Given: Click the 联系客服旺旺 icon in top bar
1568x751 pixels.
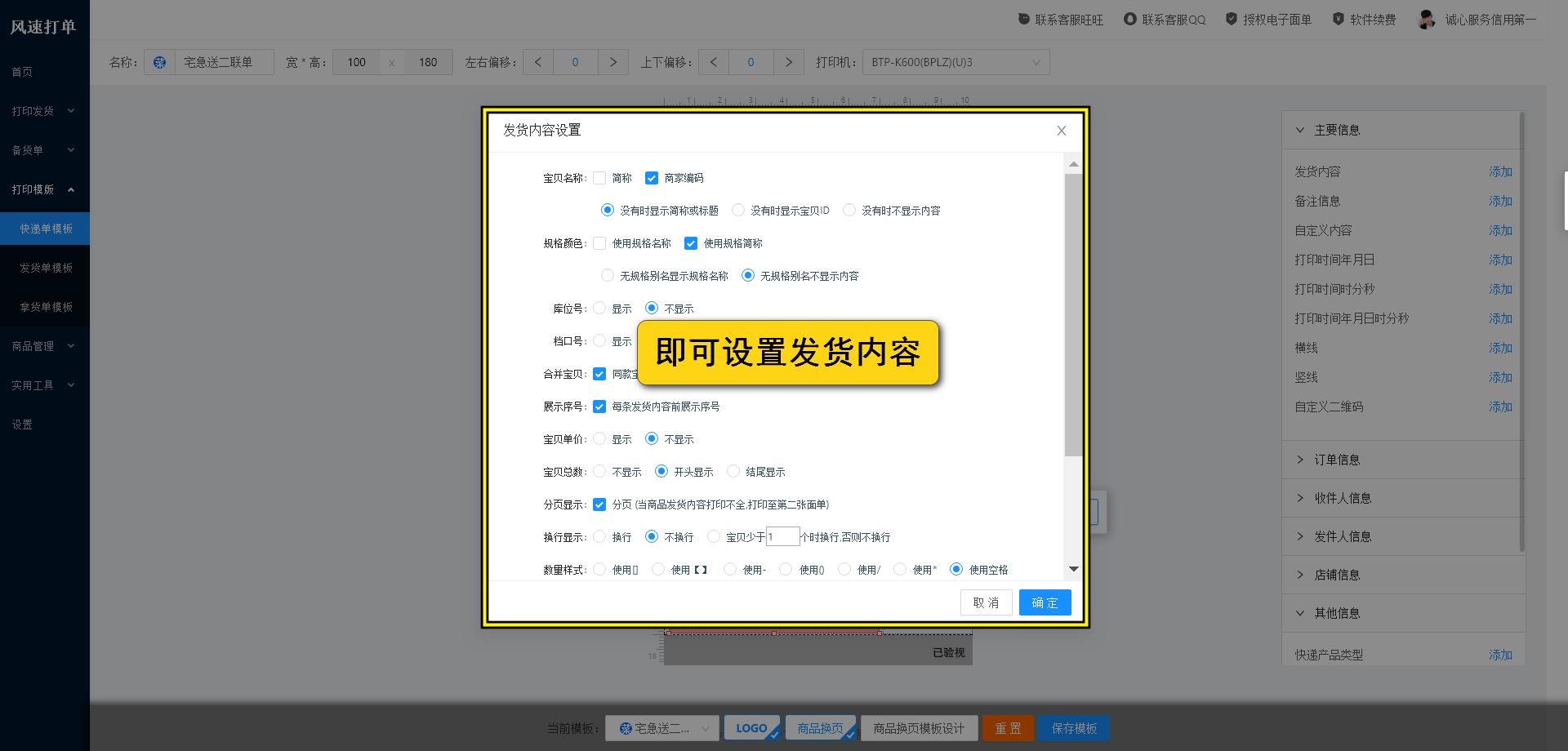Looking at the screenshot, I should (1022, 18).
